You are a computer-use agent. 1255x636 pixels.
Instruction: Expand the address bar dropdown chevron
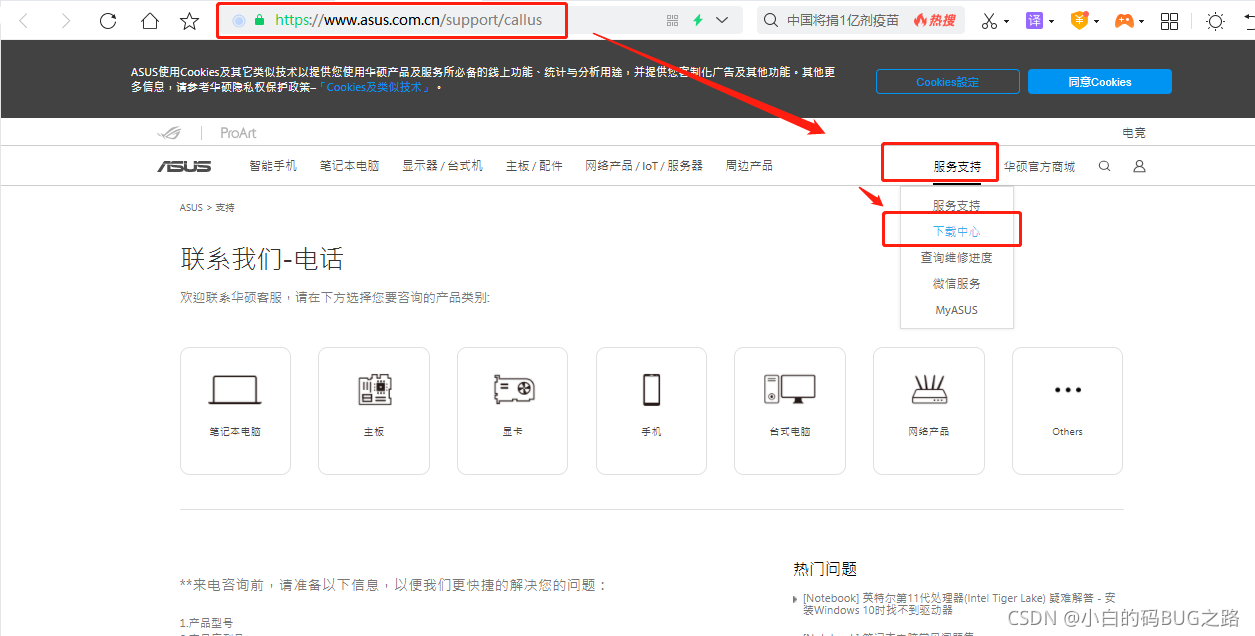tap(723, 20)
